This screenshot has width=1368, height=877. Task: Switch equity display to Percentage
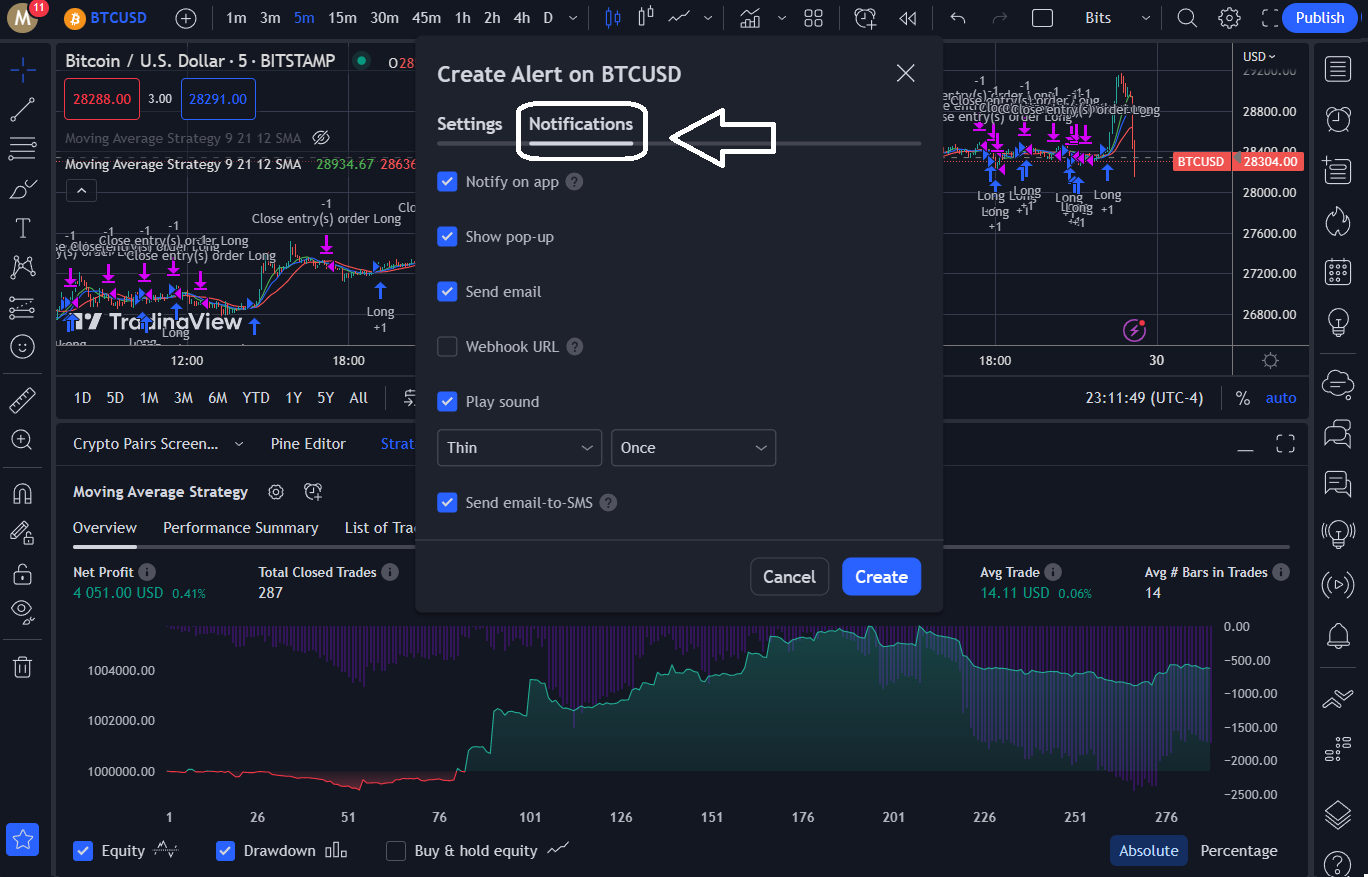(x=1238, y=850)
